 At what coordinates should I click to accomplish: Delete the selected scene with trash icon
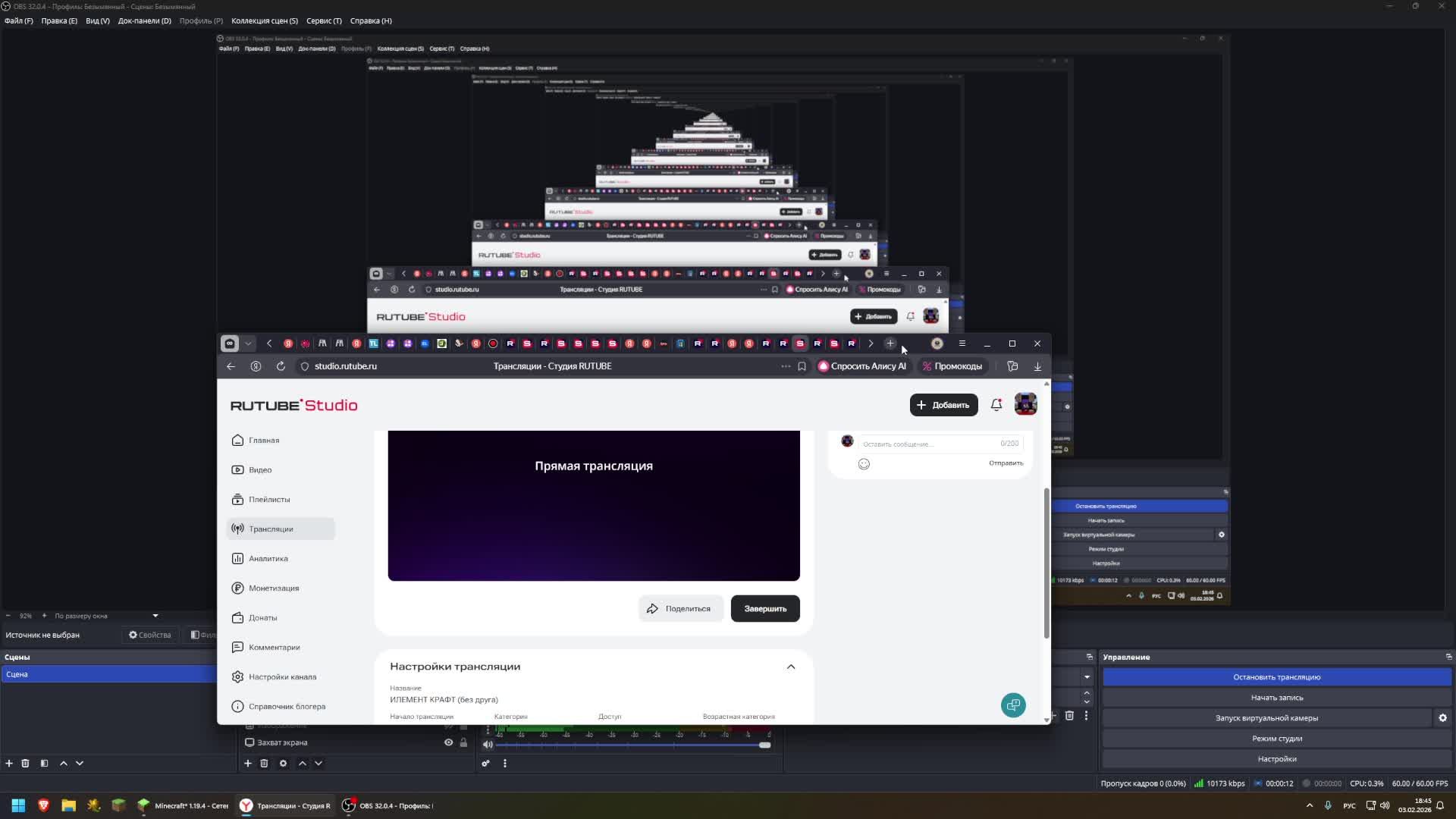click(25, 763)
